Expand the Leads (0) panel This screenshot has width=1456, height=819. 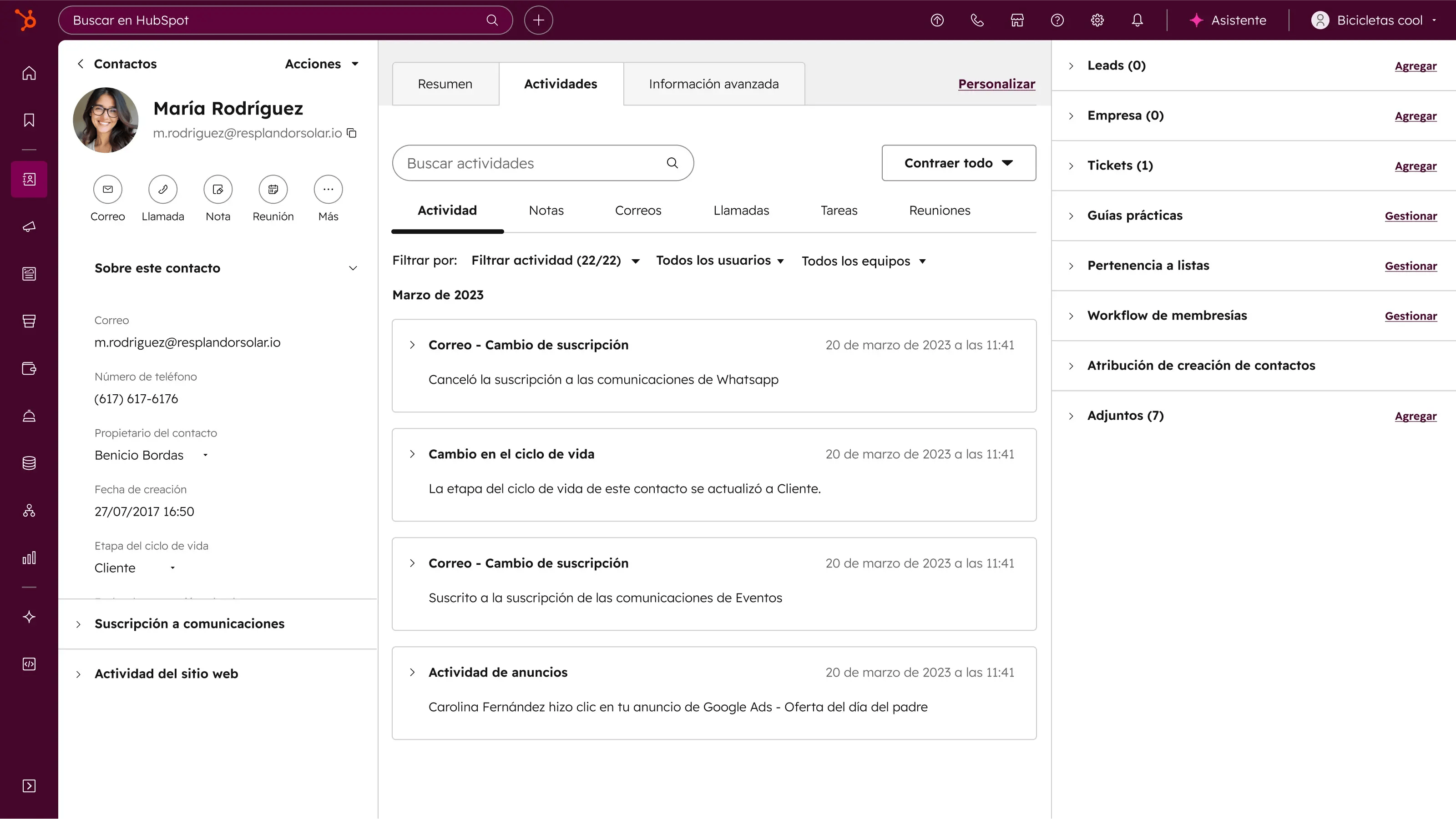(x=1071, y=66)
